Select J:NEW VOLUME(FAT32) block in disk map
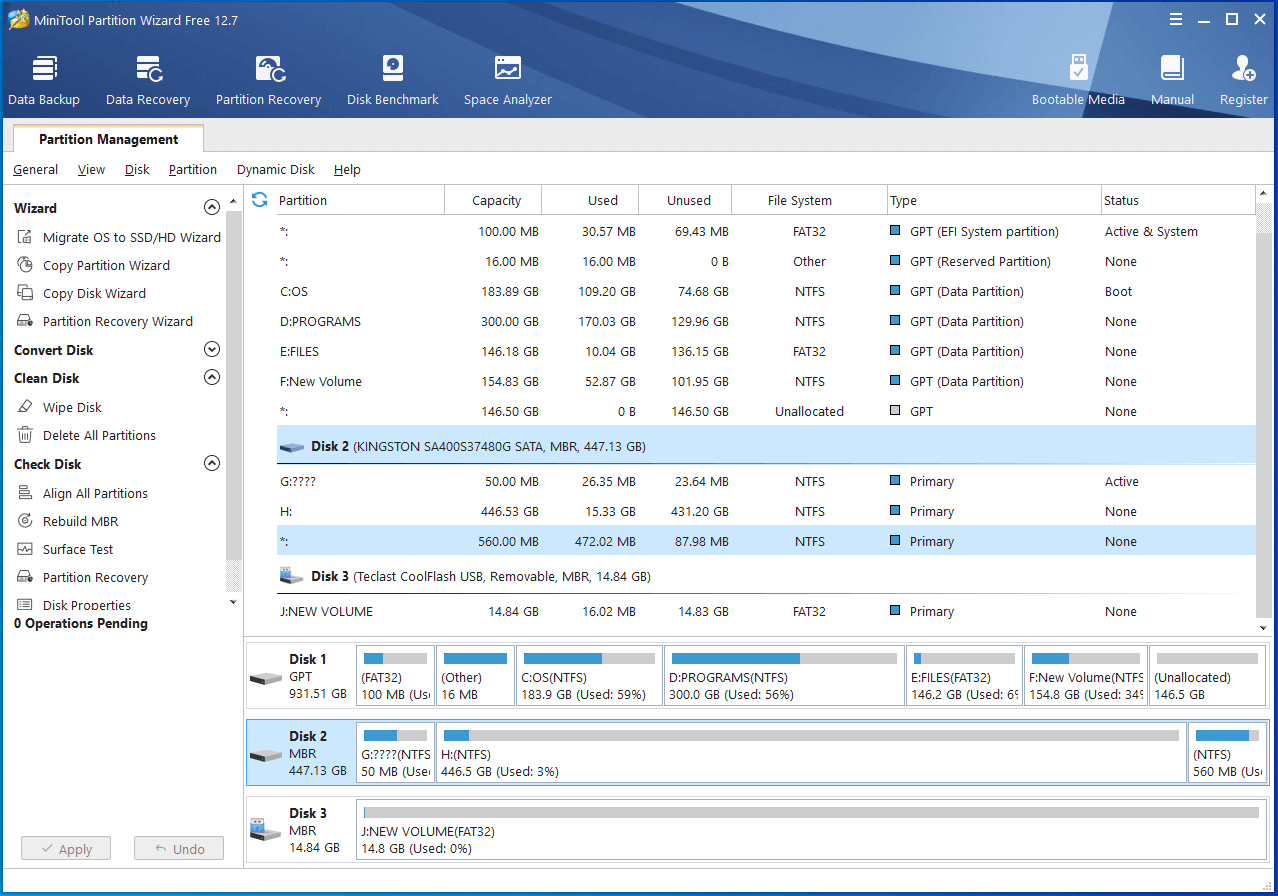This screenshot has height=896, width=1278. coord(811,828)
